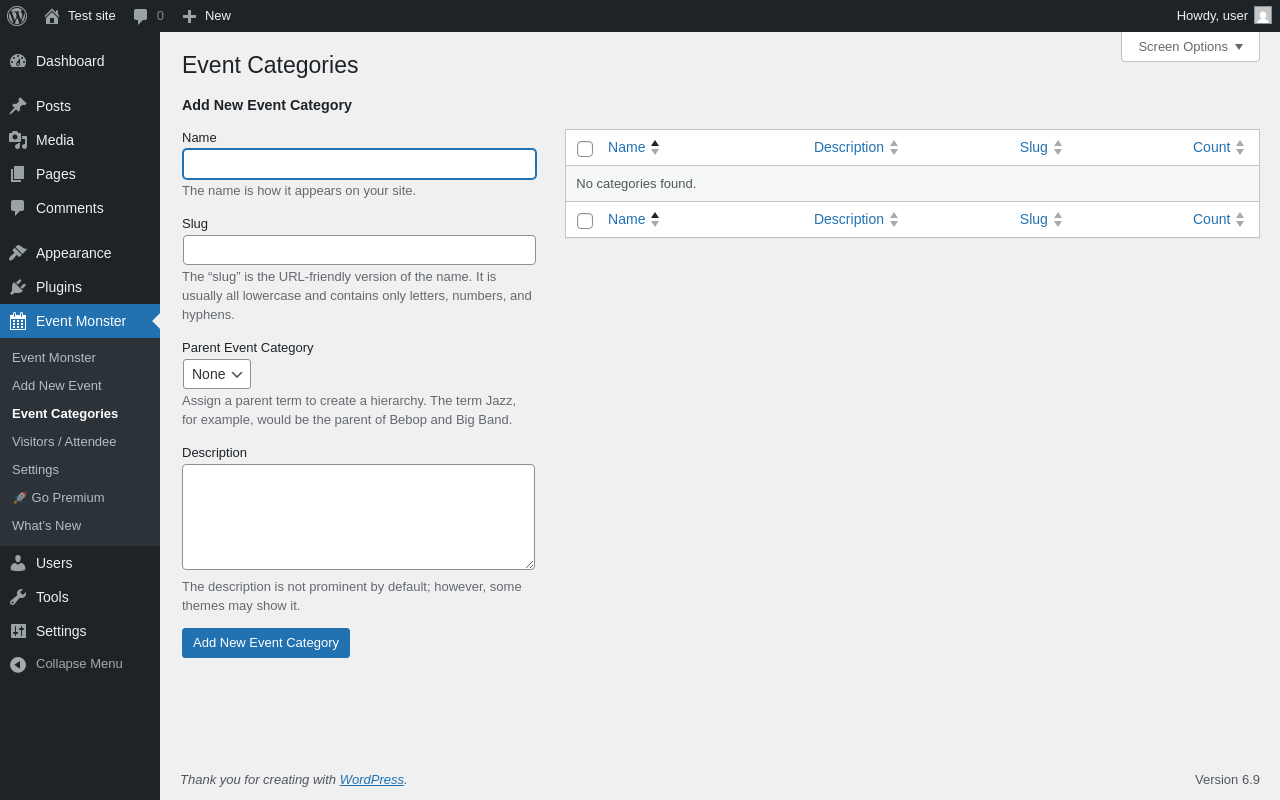The height and width of the screenshot is (800, 1280).
Task: Tick the select-all checkbox in table header
Action: pyautogui.click(x=585, y=149)
